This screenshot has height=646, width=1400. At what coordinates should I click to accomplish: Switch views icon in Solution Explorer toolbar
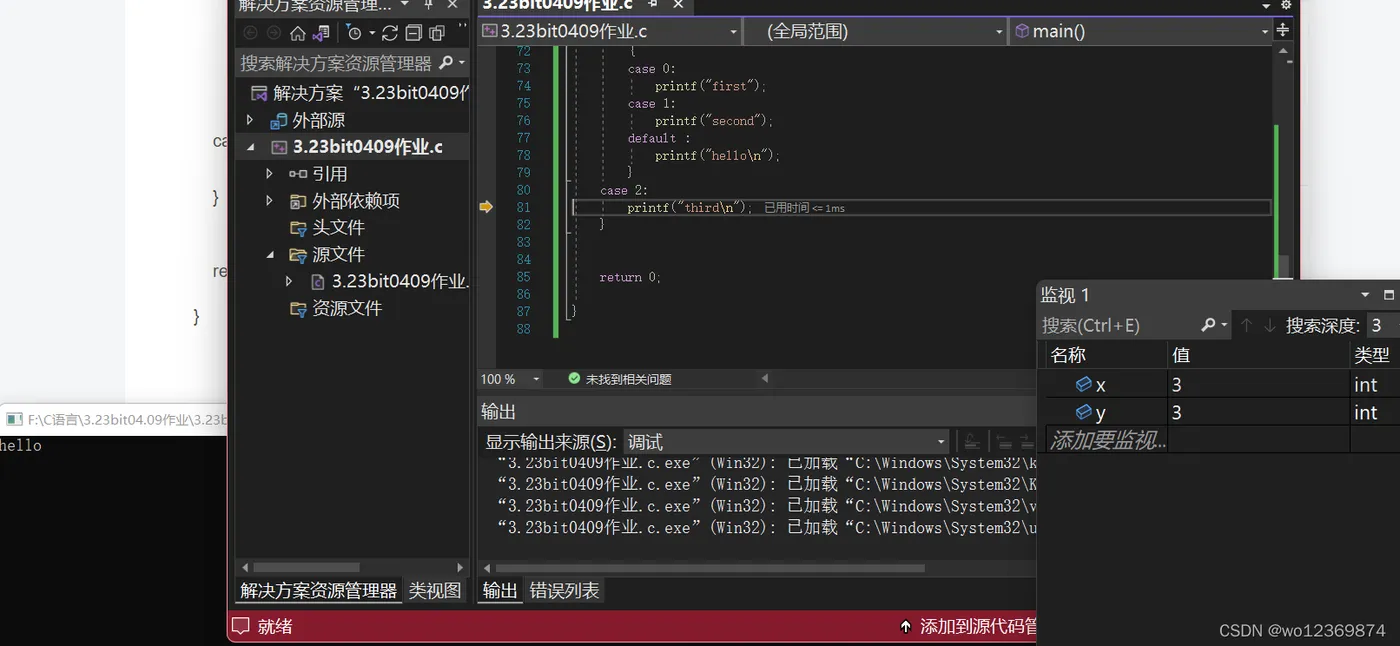(321, 33)
